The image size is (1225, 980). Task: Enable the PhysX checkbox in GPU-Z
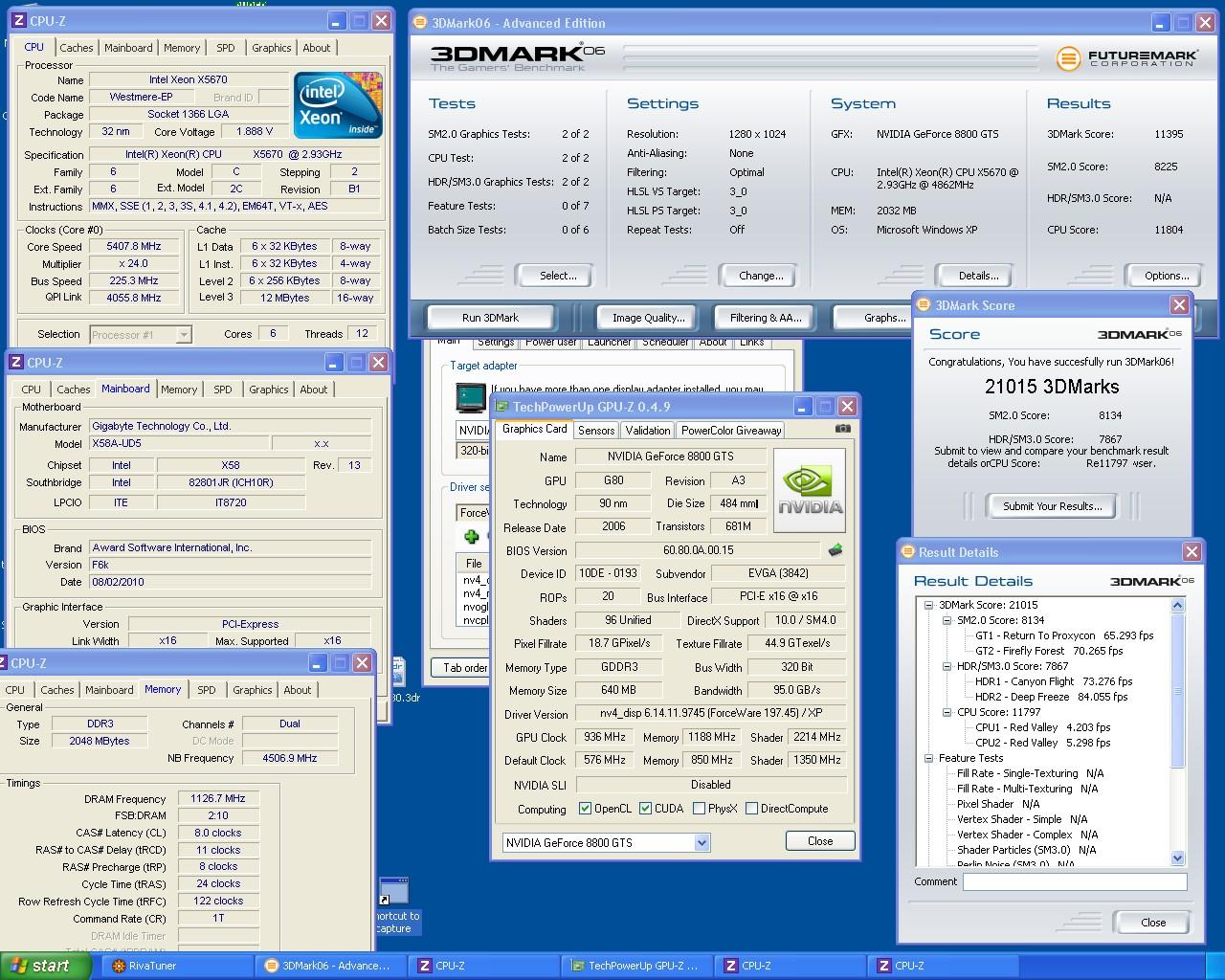tap(700, 809)
